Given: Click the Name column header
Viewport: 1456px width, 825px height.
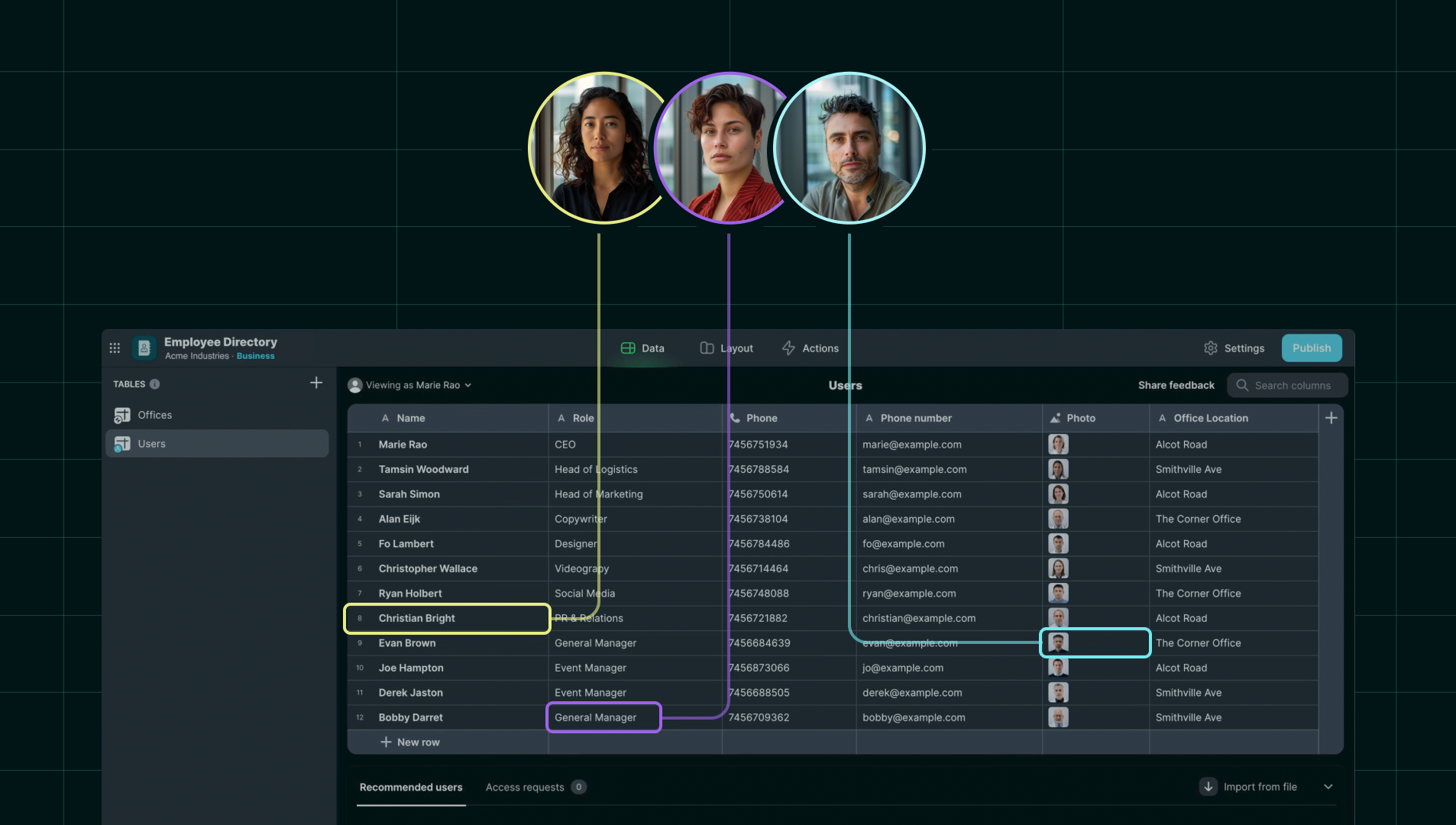Looking at the screenshot, I should point(448,418).
